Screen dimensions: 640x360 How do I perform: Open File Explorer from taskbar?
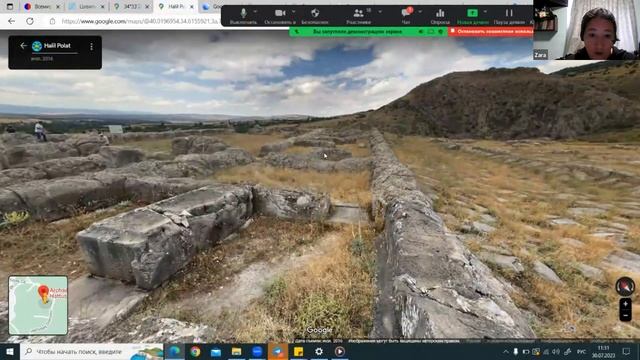point(236,351)
